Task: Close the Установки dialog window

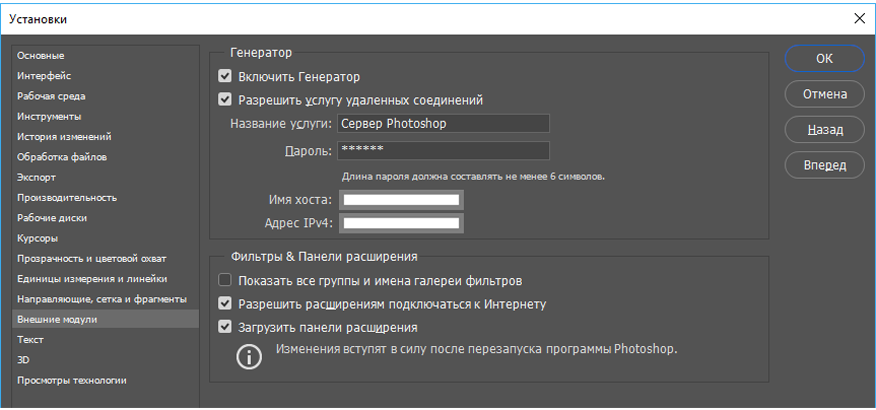Action: pos(858,18)
